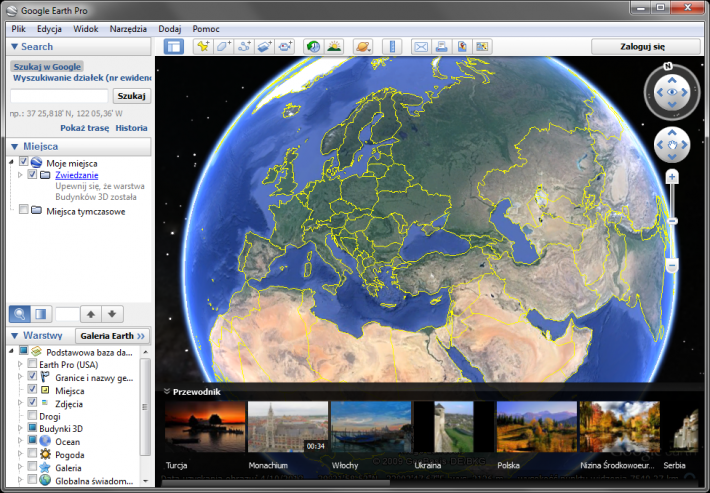Disable the Granice i nazwy layer checkbox
Image resolution: width=710 pixels, height=493 pixels.
[32, 376]
